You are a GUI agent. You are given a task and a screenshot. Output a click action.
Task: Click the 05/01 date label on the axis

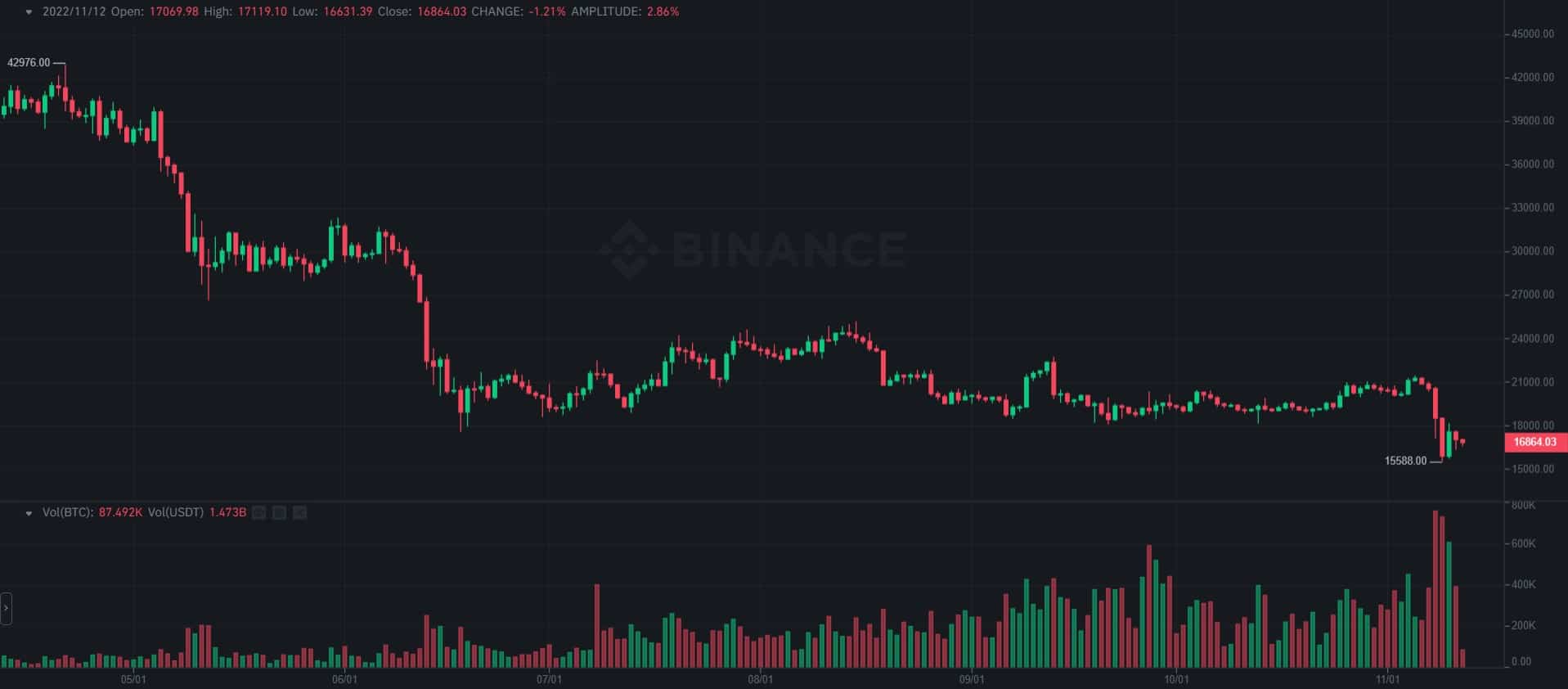click(133, 678)
